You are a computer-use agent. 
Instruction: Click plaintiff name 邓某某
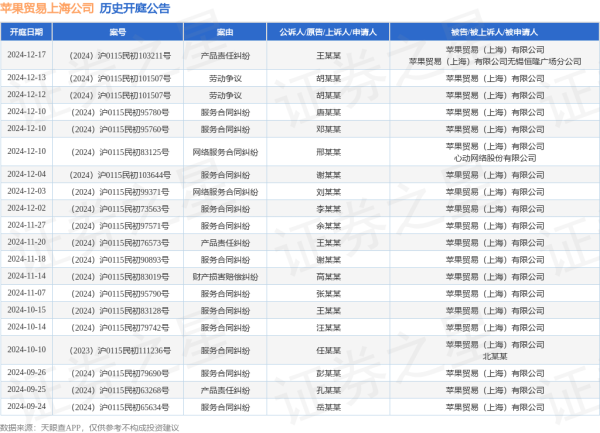[328, 129]
